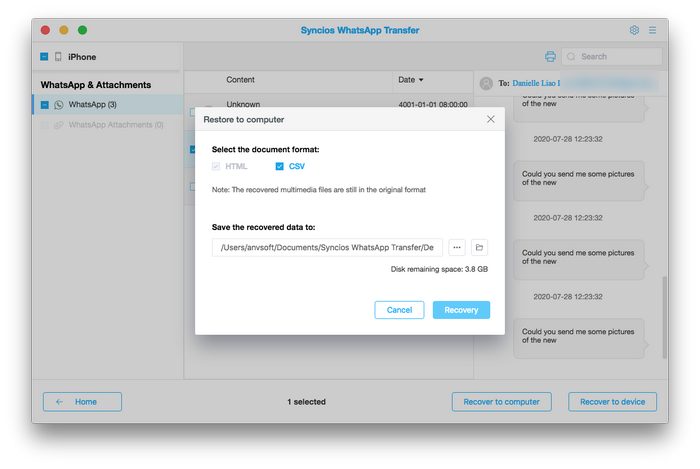This screenshot has height=469, width=700.
Task: Click the contact avatar icon
Action: pos(486,83)
